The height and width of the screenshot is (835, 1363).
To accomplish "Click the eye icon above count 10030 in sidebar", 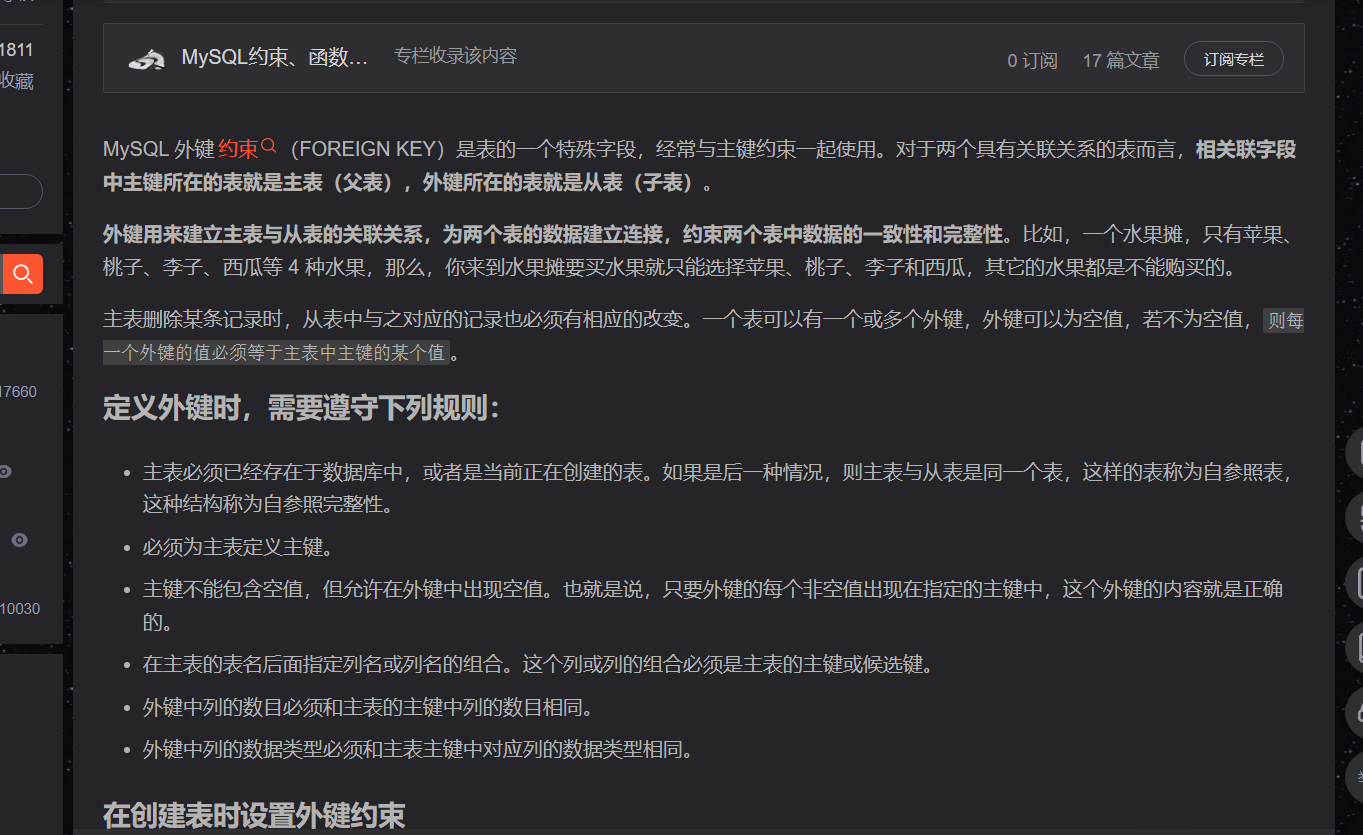I will [19, 540].
